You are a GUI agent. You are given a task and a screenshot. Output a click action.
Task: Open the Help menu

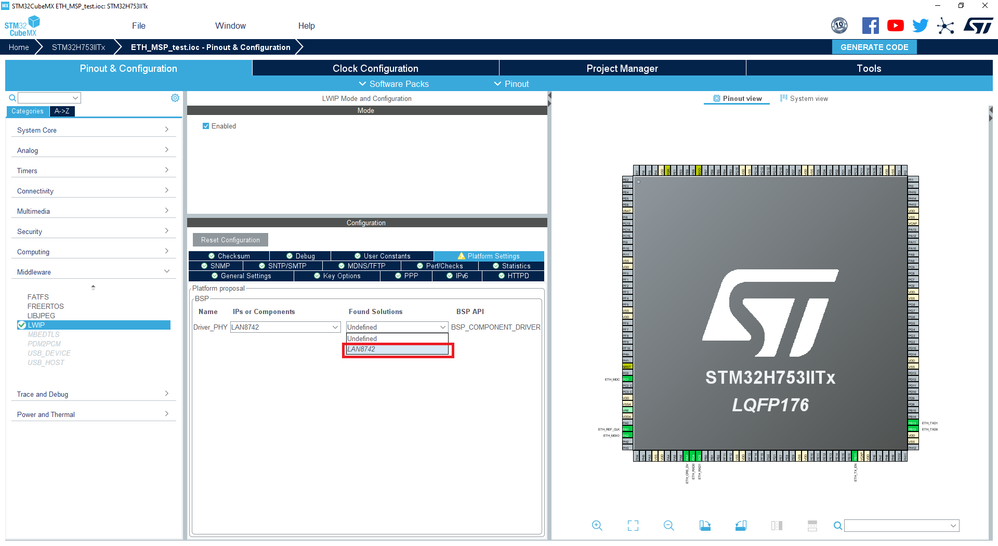pos(306,26)
